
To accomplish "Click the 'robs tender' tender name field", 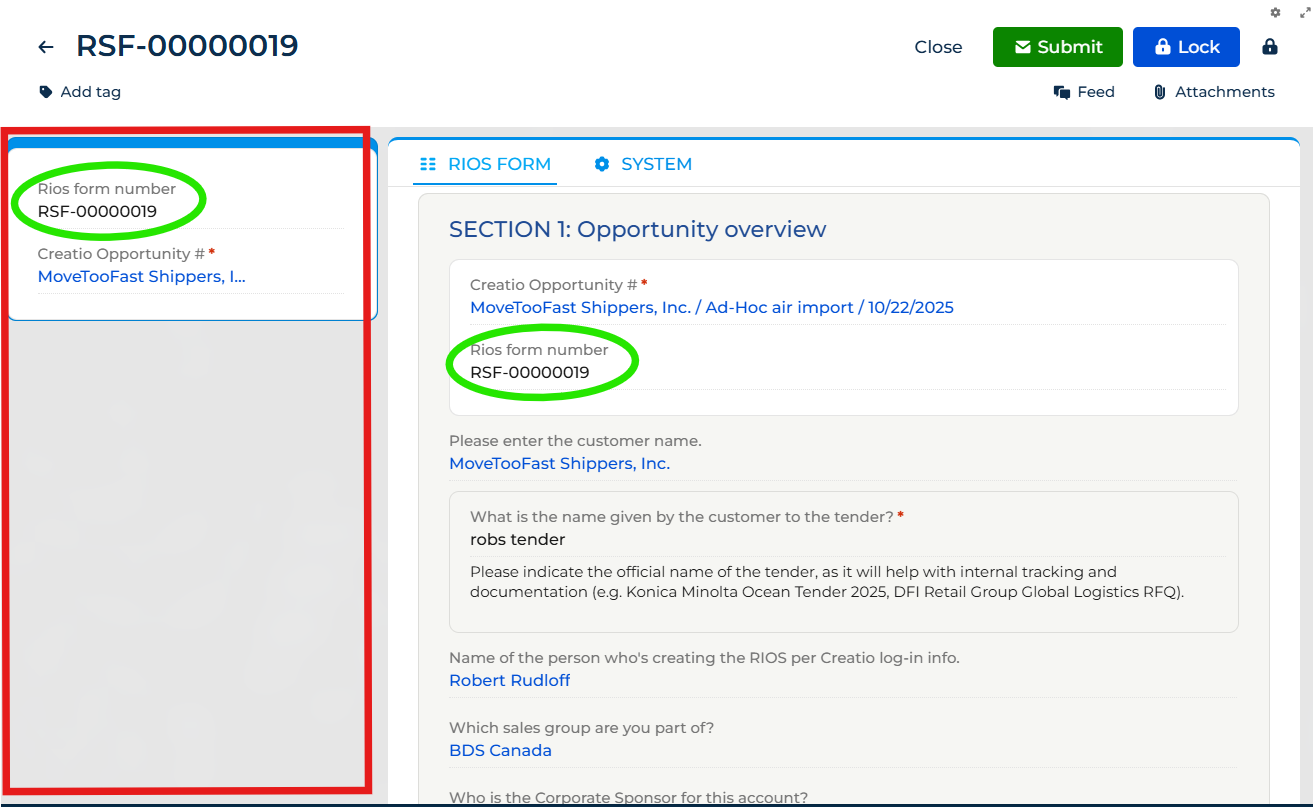I will click(x=517, y=539).
